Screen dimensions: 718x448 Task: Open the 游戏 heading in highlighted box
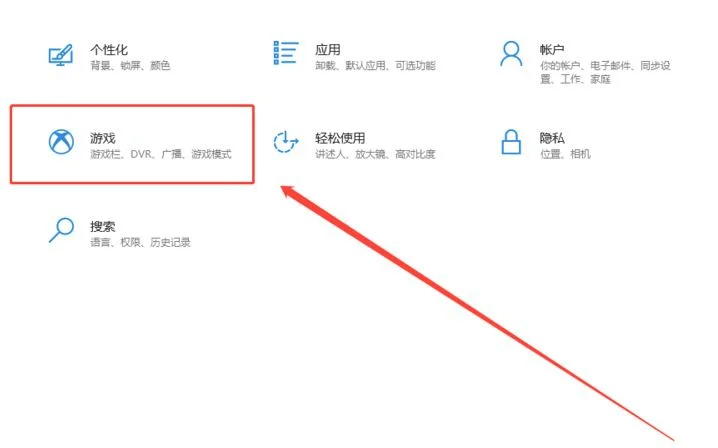pyautogui.click(x=103, y=138)
